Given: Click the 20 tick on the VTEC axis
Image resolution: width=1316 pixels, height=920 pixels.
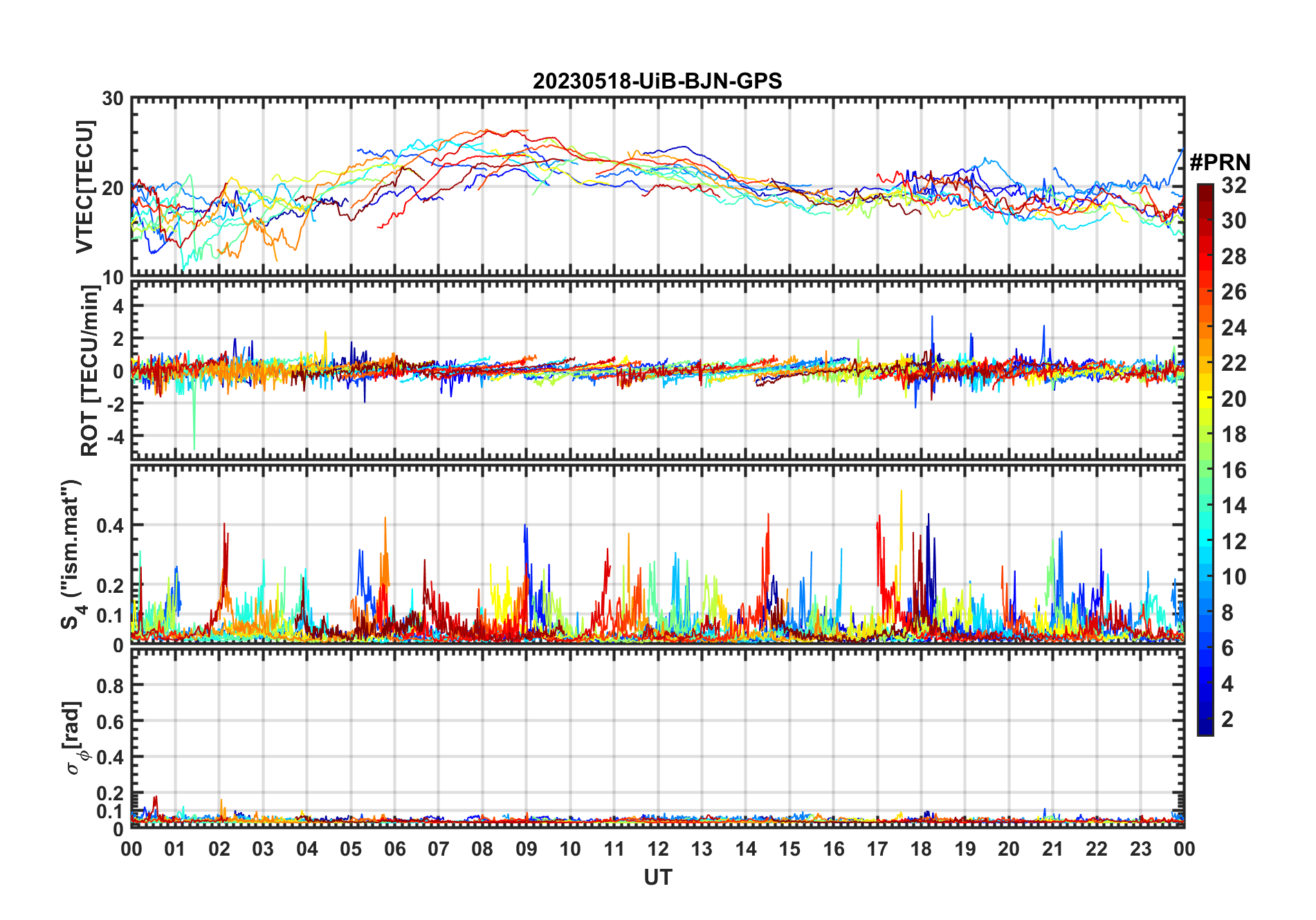Looking at the screenshot, I should point(113,187).
